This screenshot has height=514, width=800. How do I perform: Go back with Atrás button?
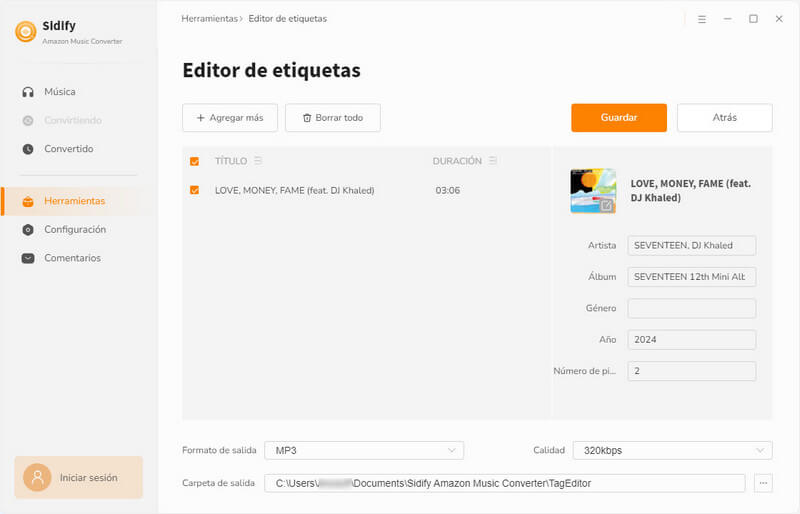pos(724,118)
